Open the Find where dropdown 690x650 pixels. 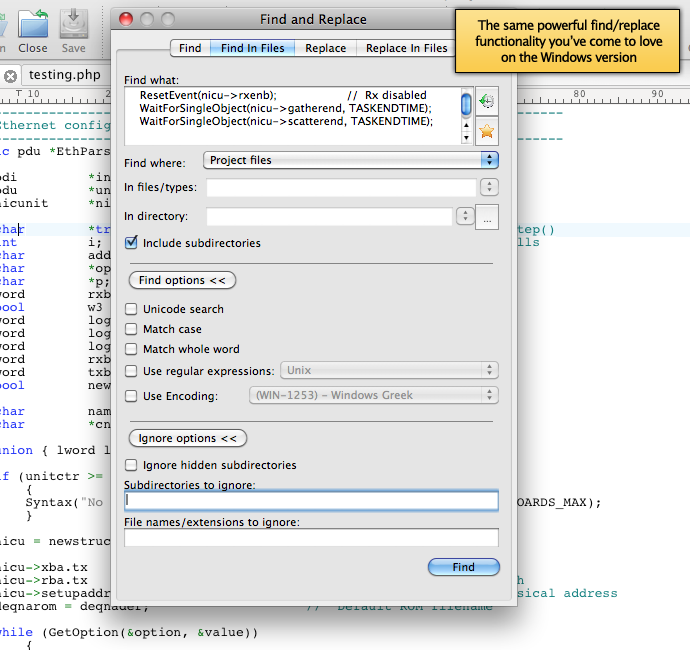(x=350, y=160)
